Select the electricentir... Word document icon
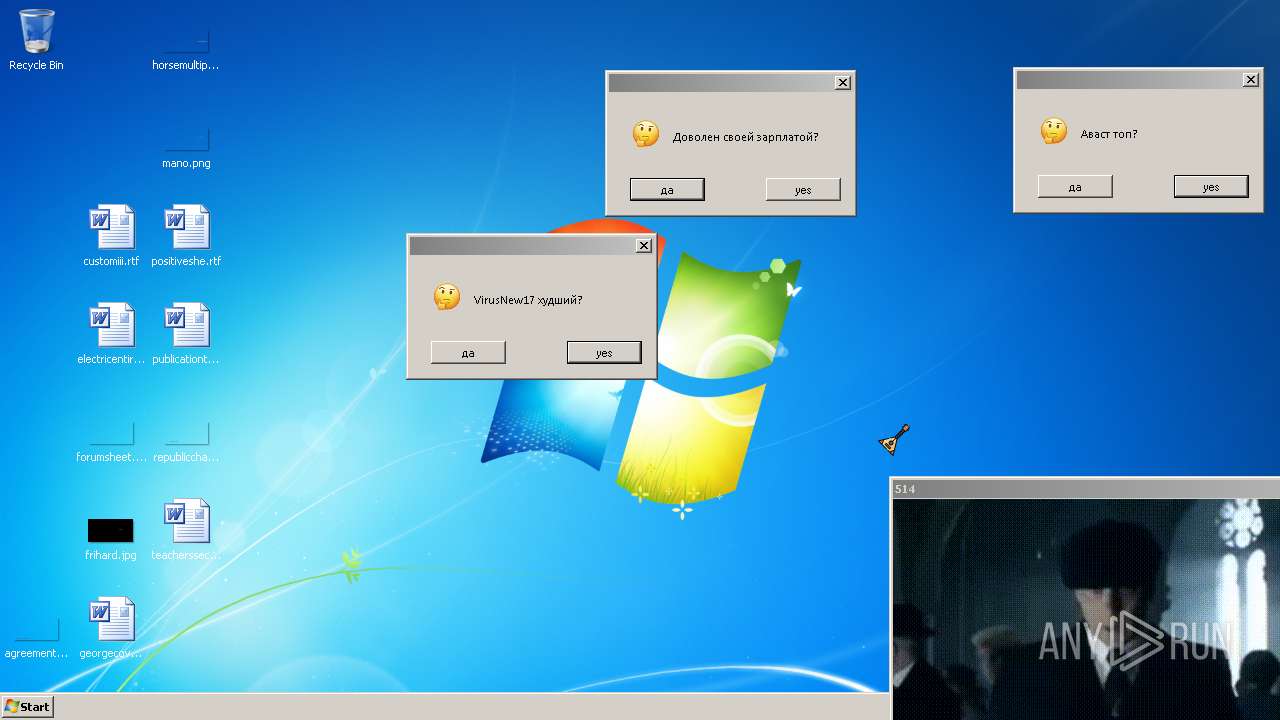1280x720 pixels. pyautogui.click(x=111, y=334)
